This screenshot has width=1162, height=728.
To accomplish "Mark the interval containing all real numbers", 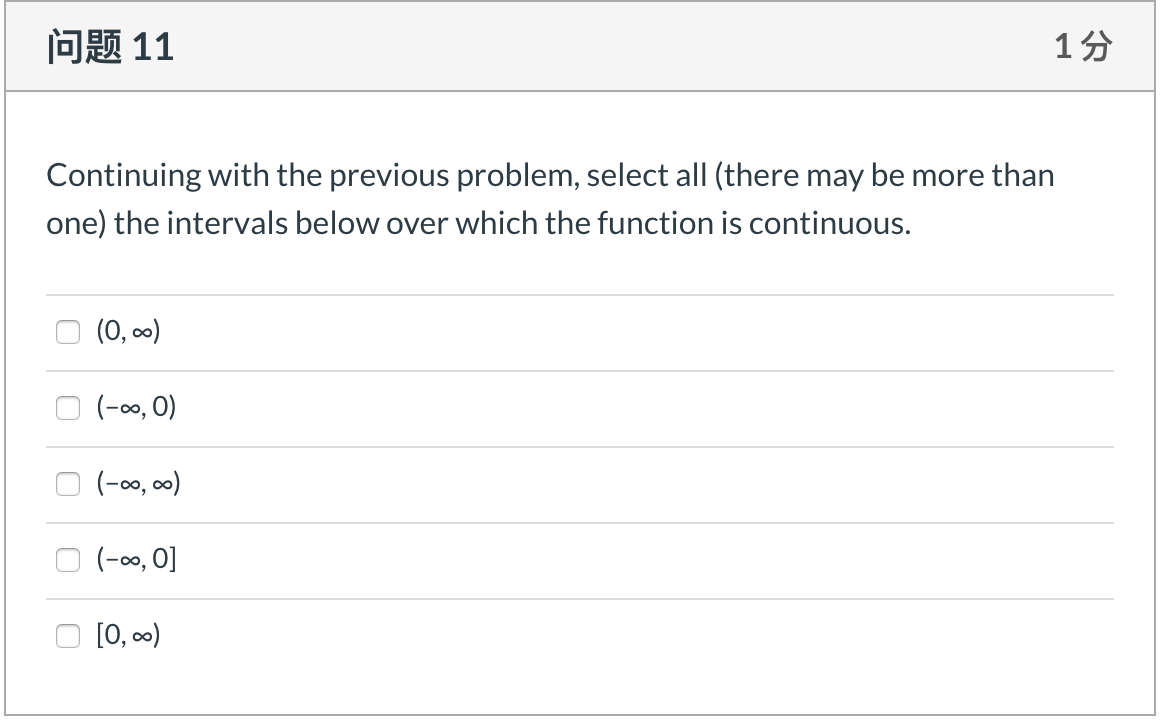I will 67,483.
